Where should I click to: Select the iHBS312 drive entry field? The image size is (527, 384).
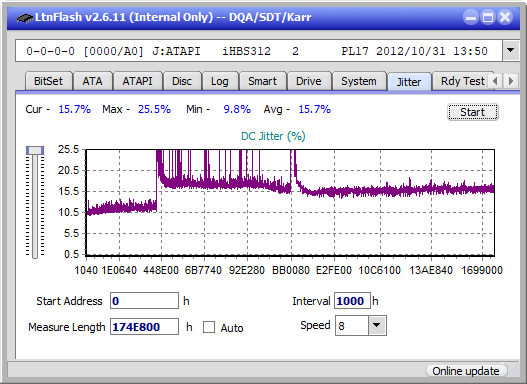point(259,51)
